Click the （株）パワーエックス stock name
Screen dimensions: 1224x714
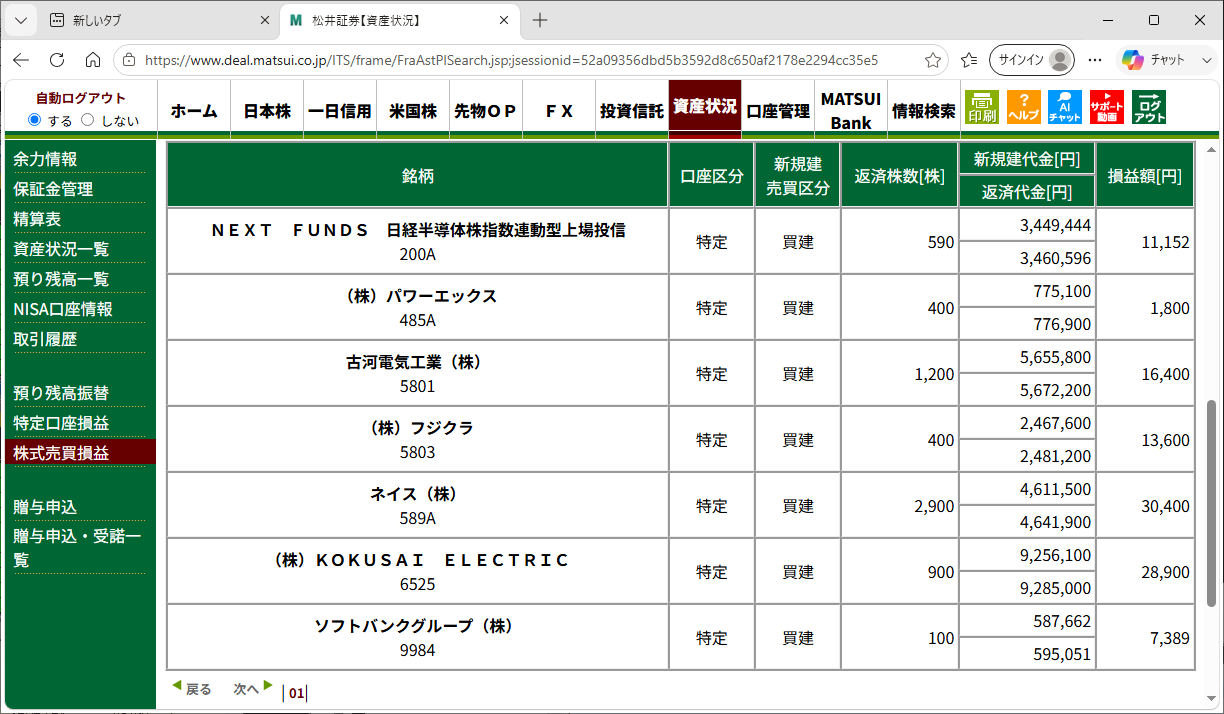click(417, 296)
